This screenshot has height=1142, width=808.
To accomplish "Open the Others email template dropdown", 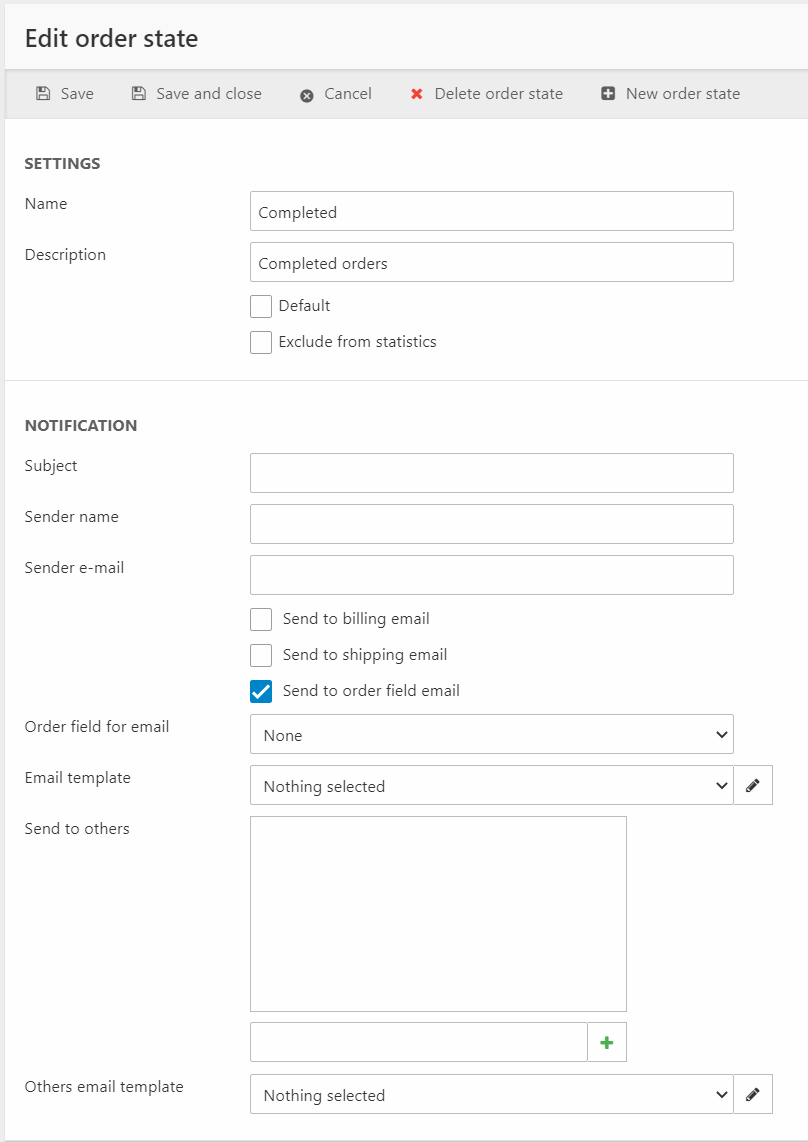I will (491, 1095).
